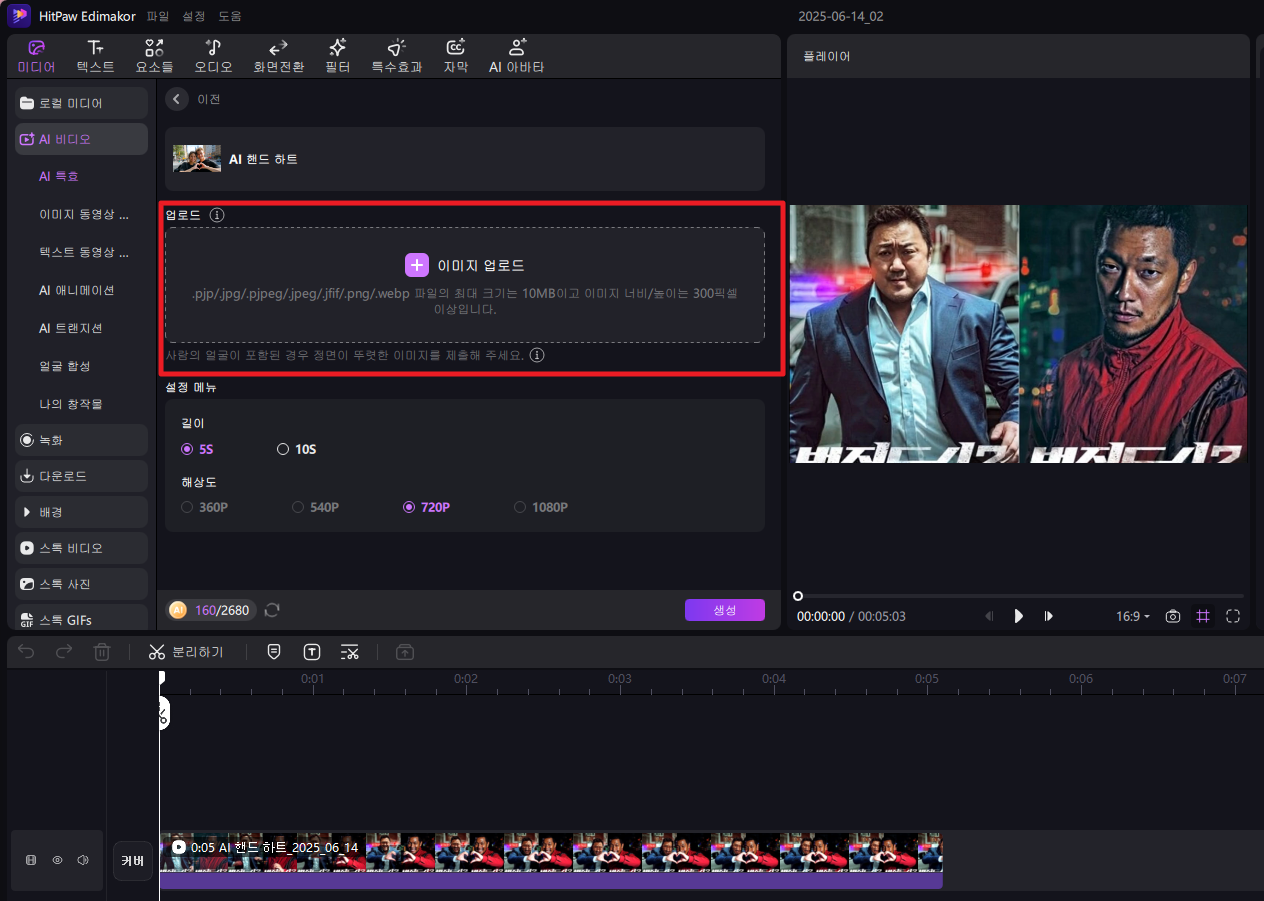Screen dimensions: 1264x901
Task: Click the info icon next to 업로드
Action: coord(218,215)
